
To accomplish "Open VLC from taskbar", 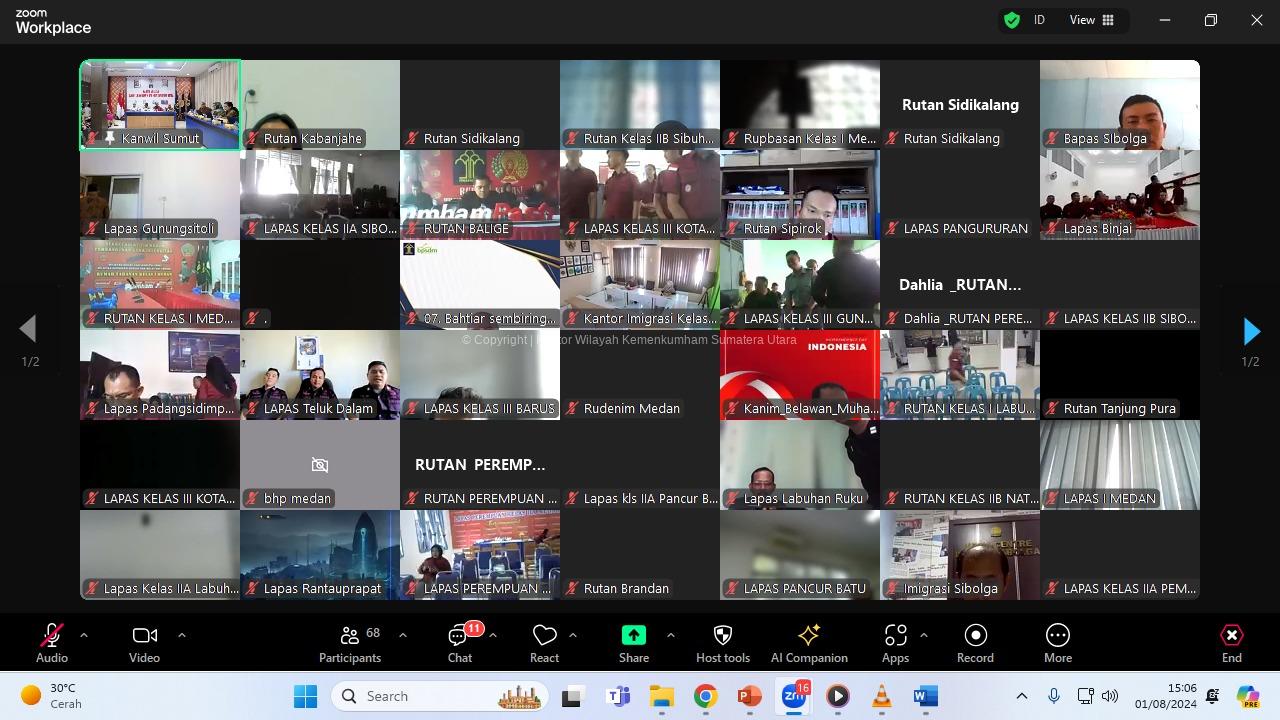I will (882, 696).
